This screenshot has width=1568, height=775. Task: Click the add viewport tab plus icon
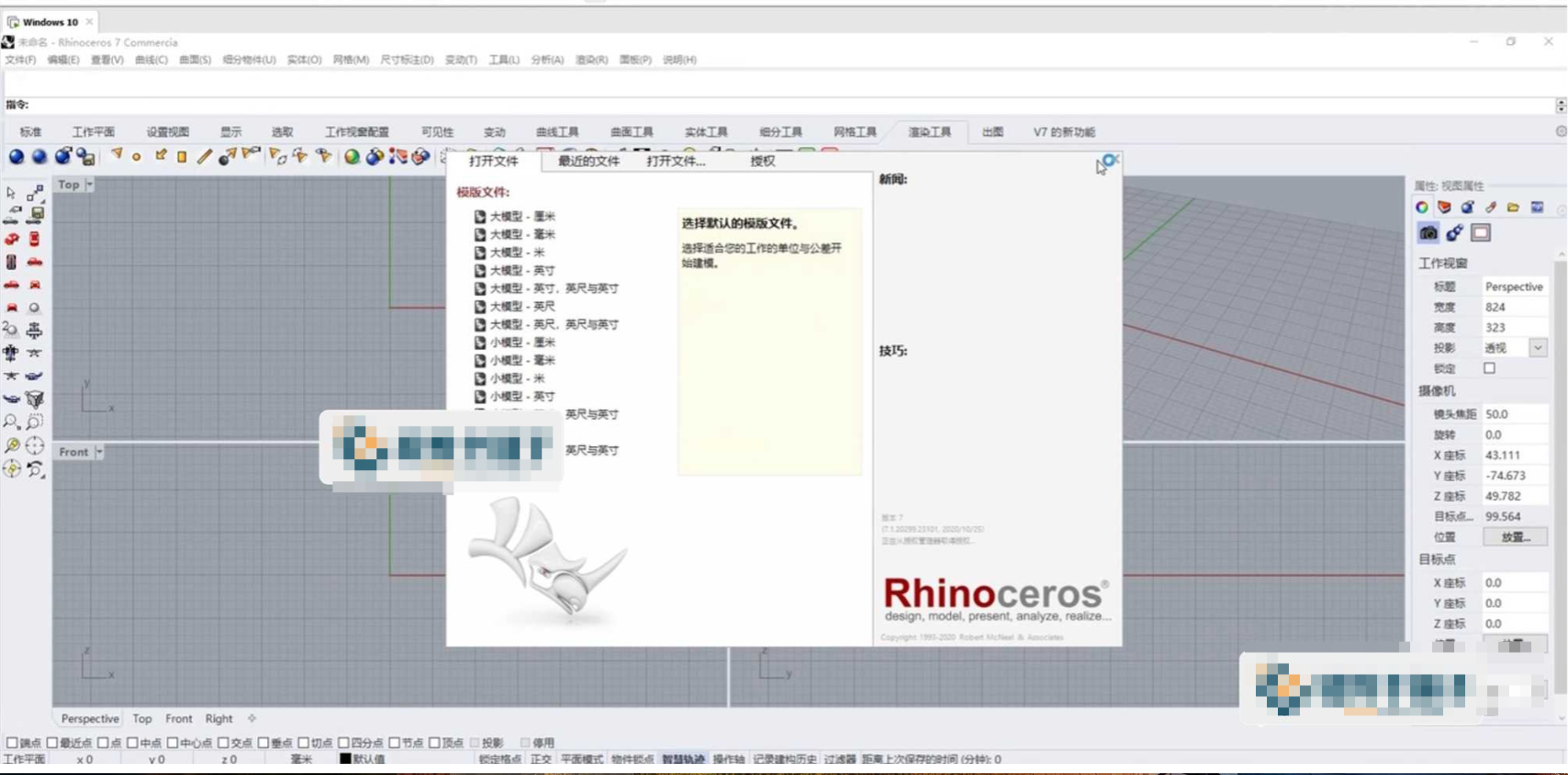[252, 719]
